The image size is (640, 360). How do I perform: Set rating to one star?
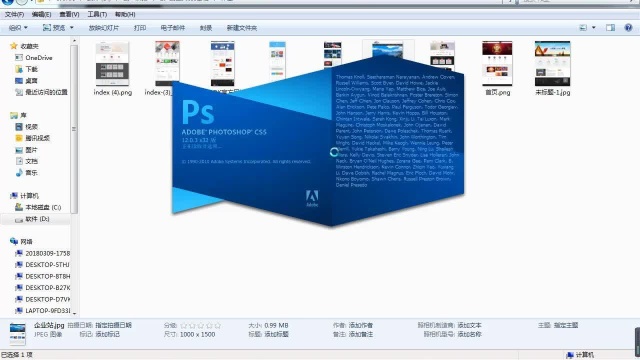(184, 325)
